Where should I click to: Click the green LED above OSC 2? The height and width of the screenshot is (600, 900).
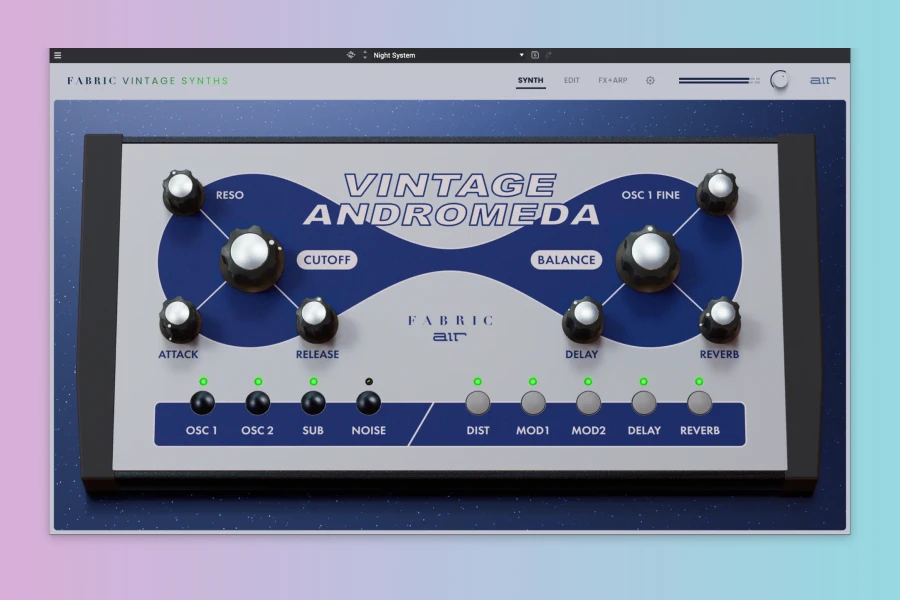click(x=258, y=381)
